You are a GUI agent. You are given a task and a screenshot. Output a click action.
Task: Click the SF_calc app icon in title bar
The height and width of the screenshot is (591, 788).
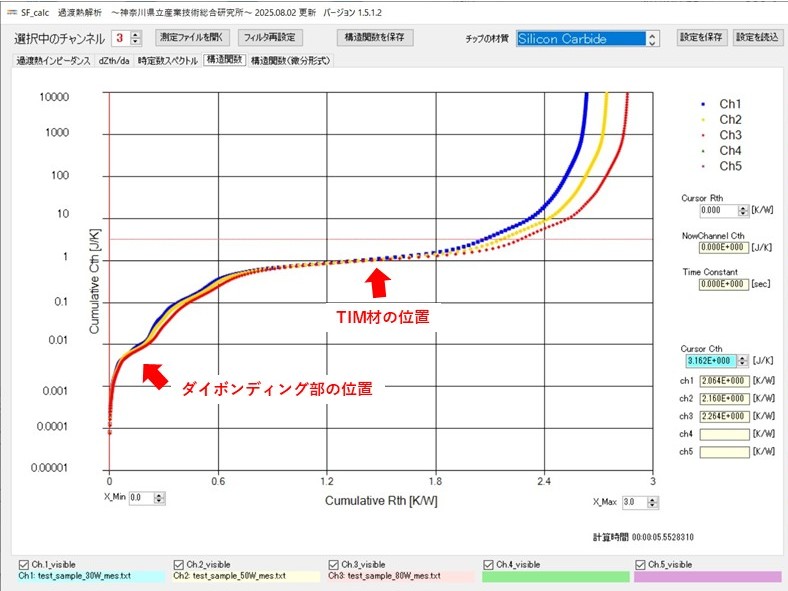click(12, 13)
